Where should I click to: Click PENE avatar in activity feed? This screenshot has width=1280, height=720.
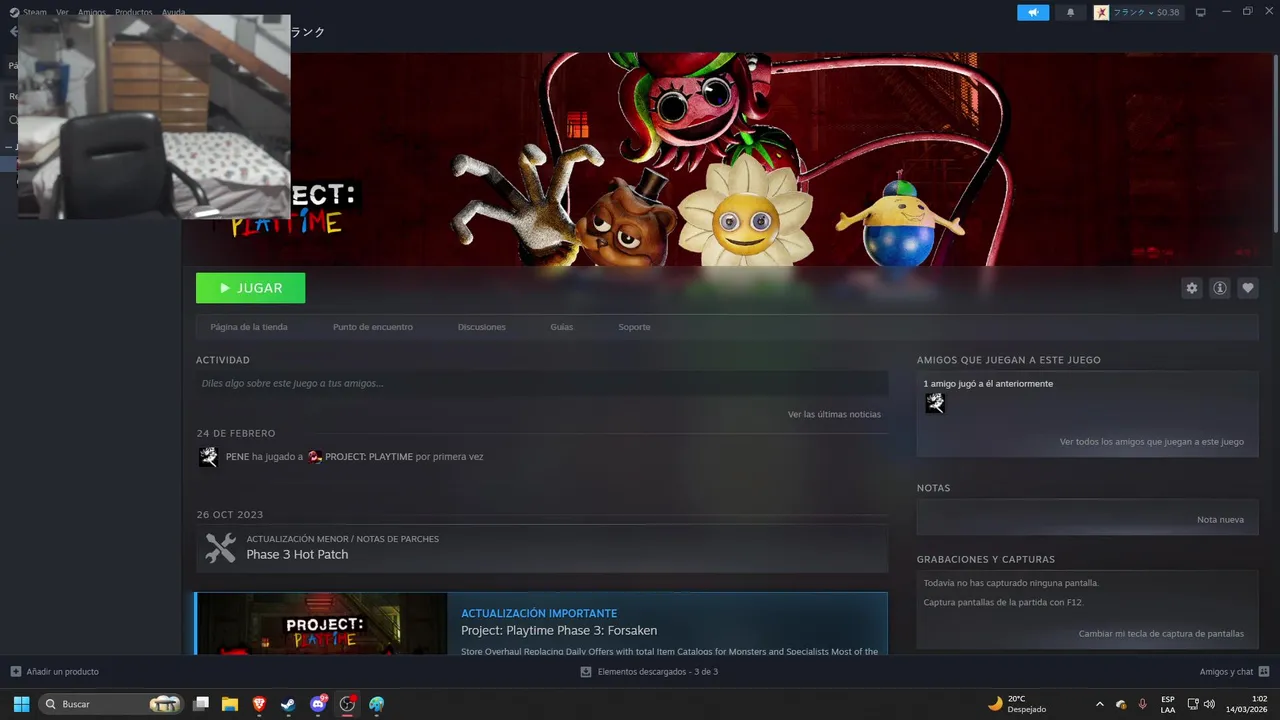tap(208, 457)
